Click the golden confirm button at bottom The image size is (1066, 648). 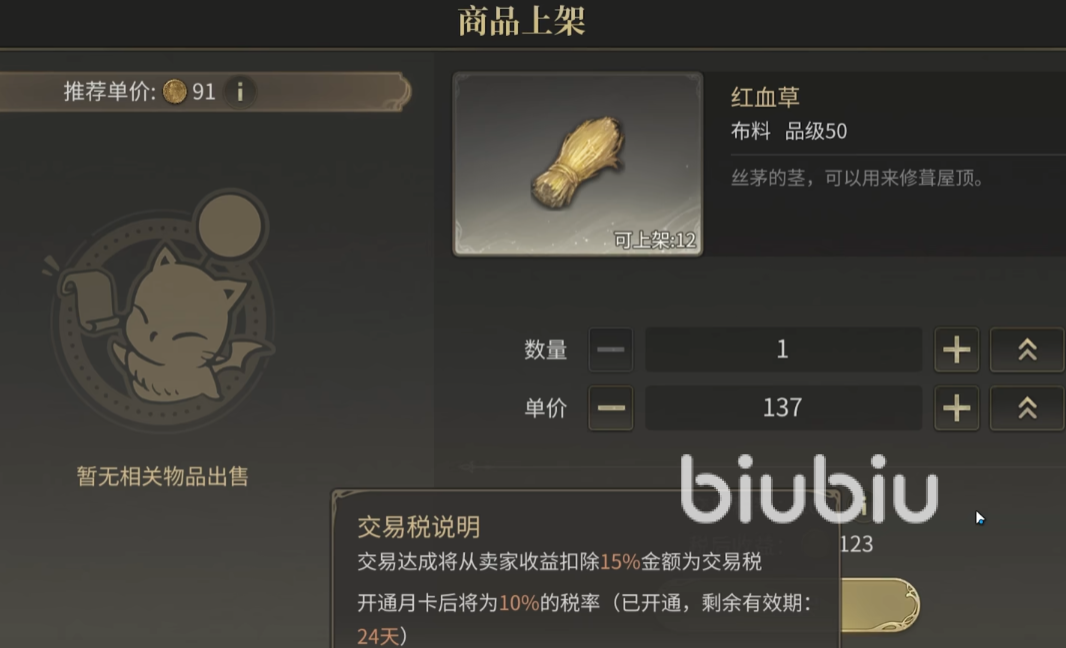point(880,604)
